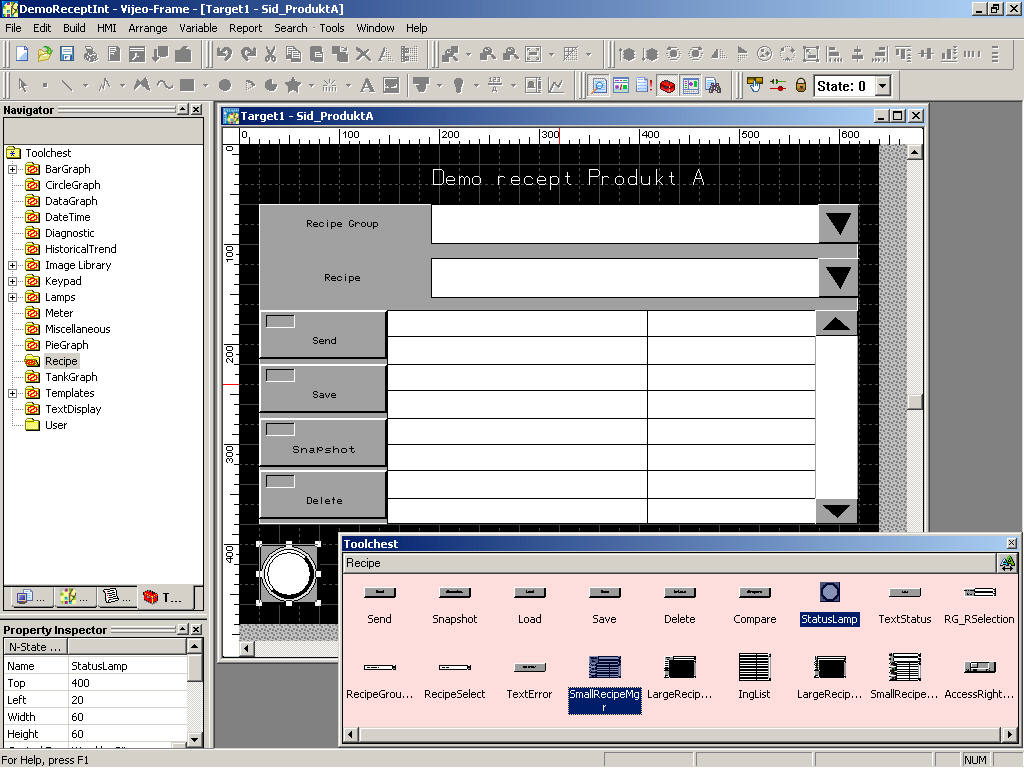
Task: Click the Copy icon in toolbar
Action: [x=294, y=54]
